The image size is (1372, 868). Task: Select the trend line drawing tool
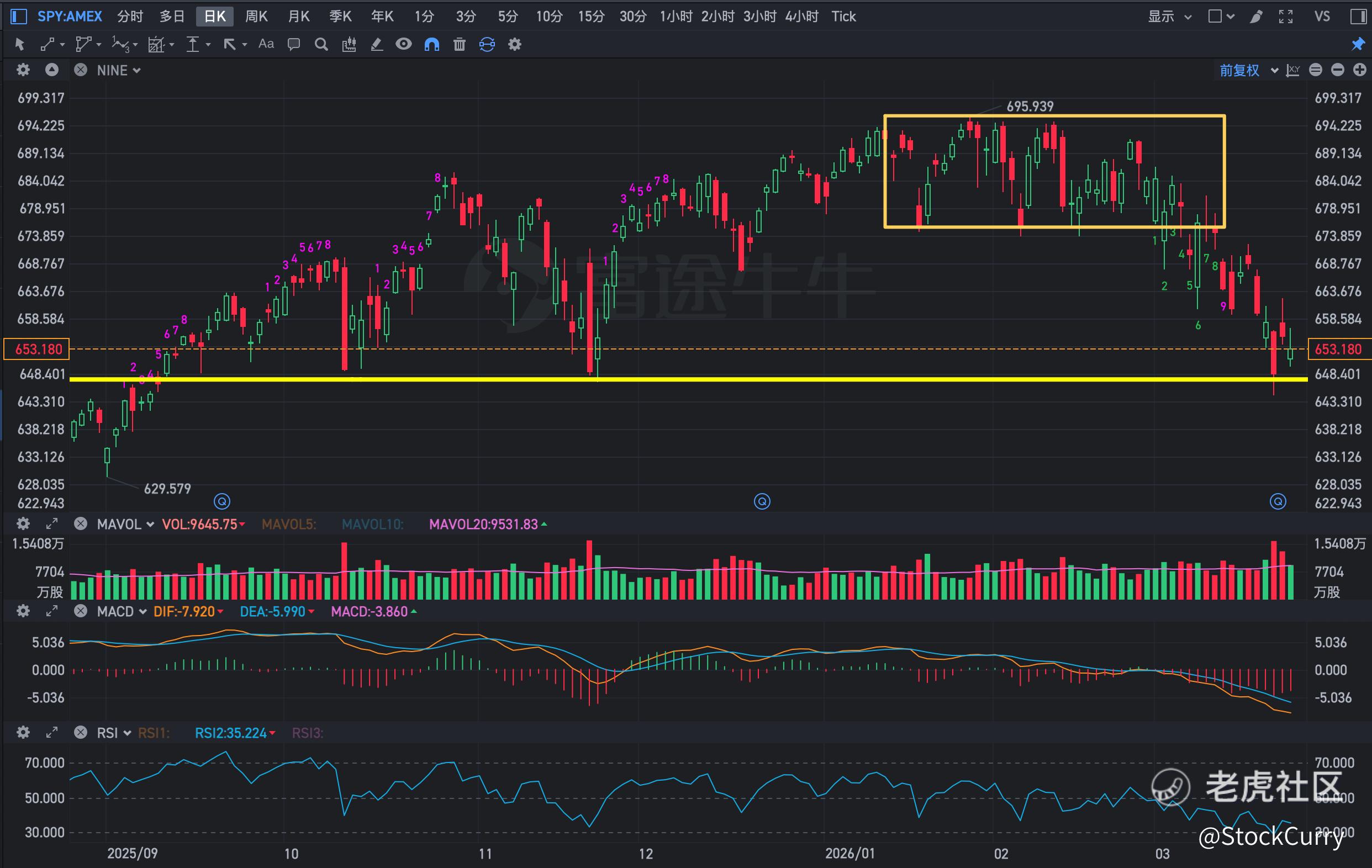click(x=48, y=44)
